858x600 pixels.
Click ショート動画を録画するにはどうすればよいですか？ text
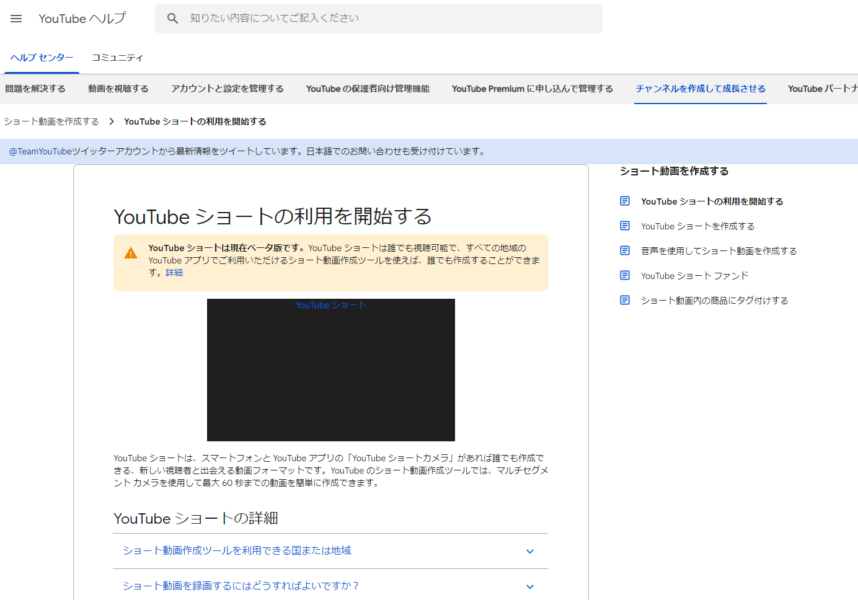[241, 586]
